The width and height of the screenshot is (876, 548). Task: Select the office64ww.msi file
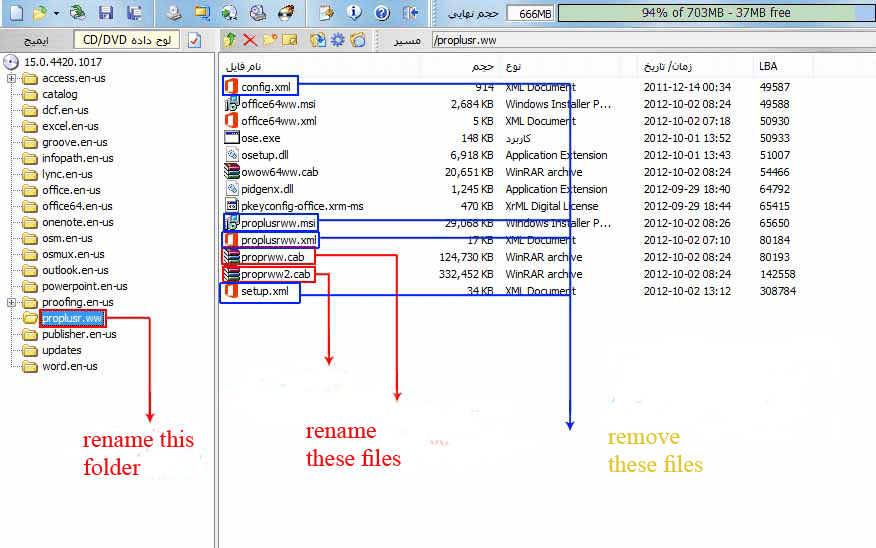point(278,104)
